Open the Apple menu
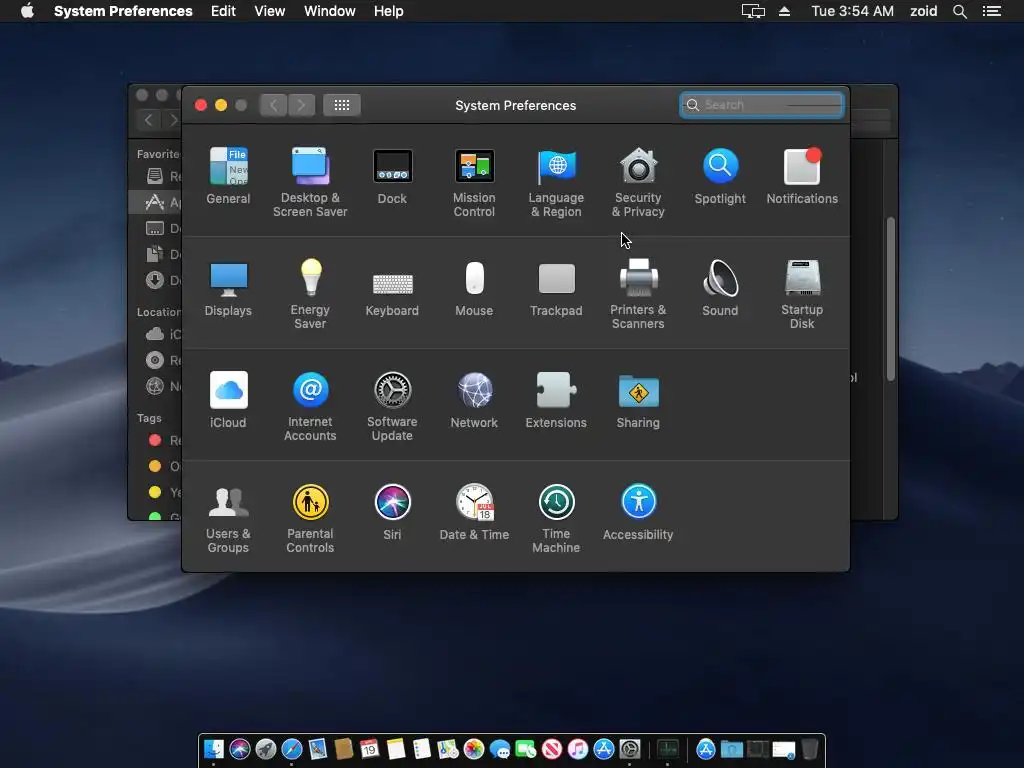Image resolution: width=1024 pixels, height=768 pixels. click(x=27, y=11)
